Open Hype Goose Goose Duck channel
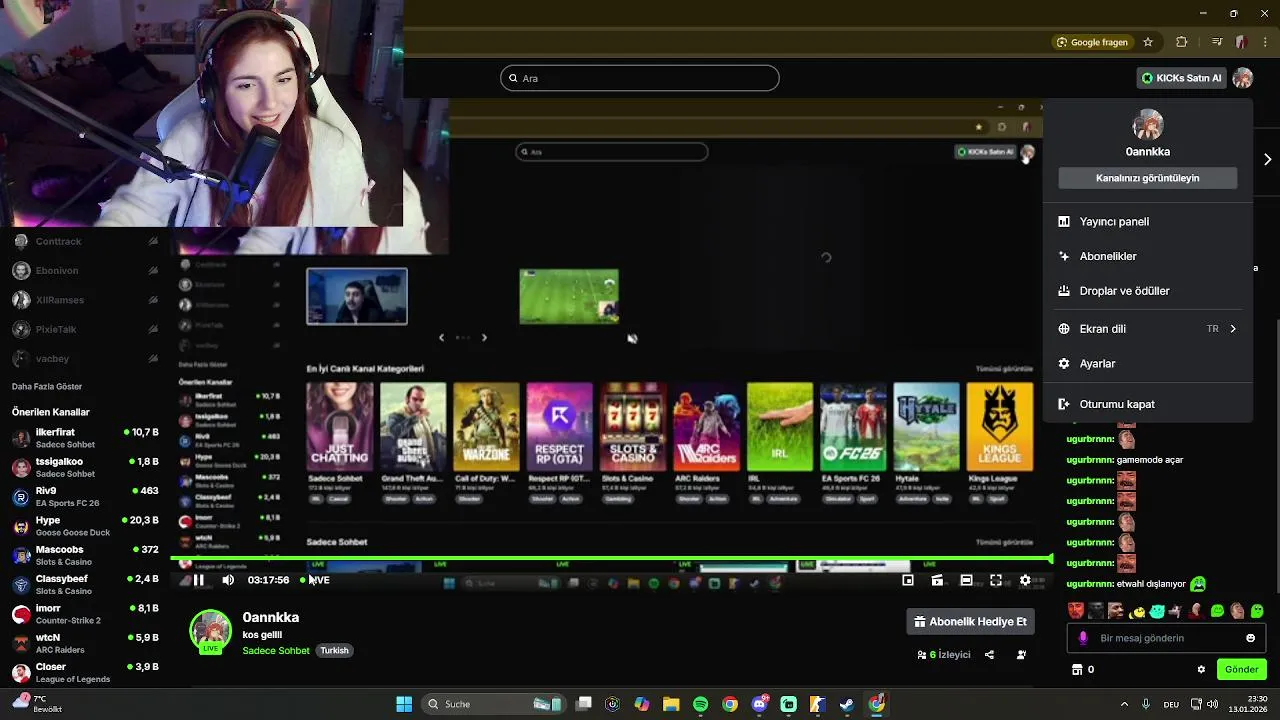 pyautogui.click(x=85, y=526)
